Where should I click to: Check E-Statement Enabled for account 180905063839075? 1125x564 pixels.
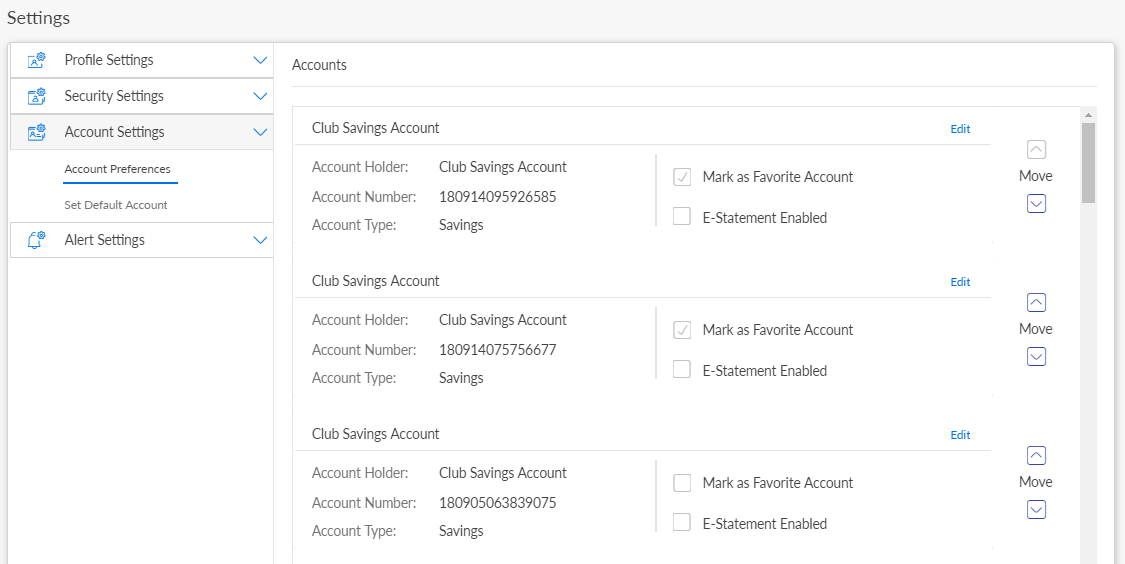pyautogui.click(x=682, y=523)
